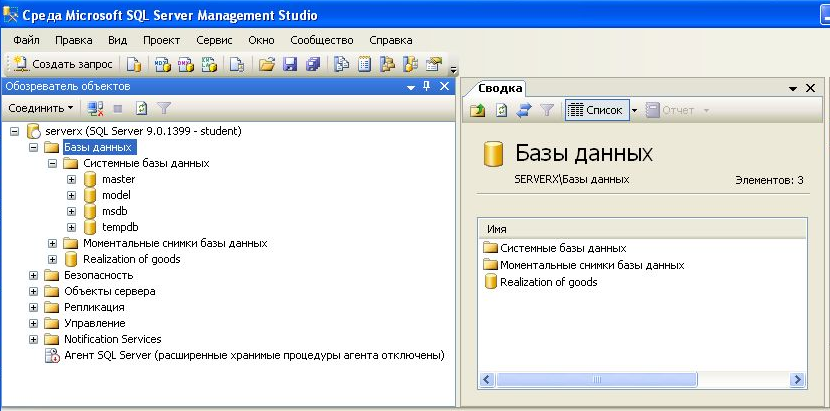Click the right scroll arrow in Сводка list

(x=797, y=379)
